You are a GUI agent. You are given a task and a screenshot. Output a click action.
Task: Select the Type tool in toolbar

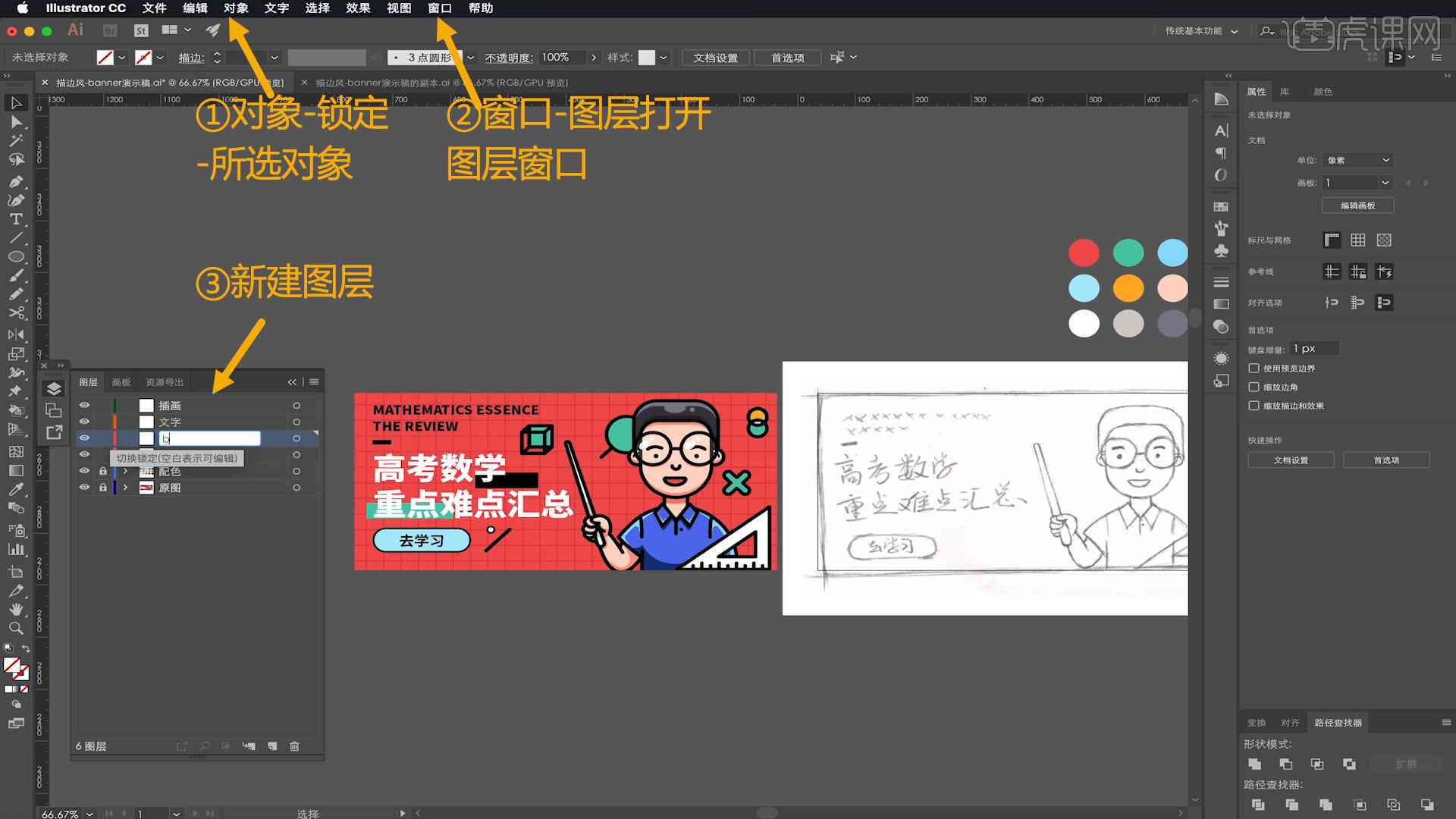pos(14,219)
